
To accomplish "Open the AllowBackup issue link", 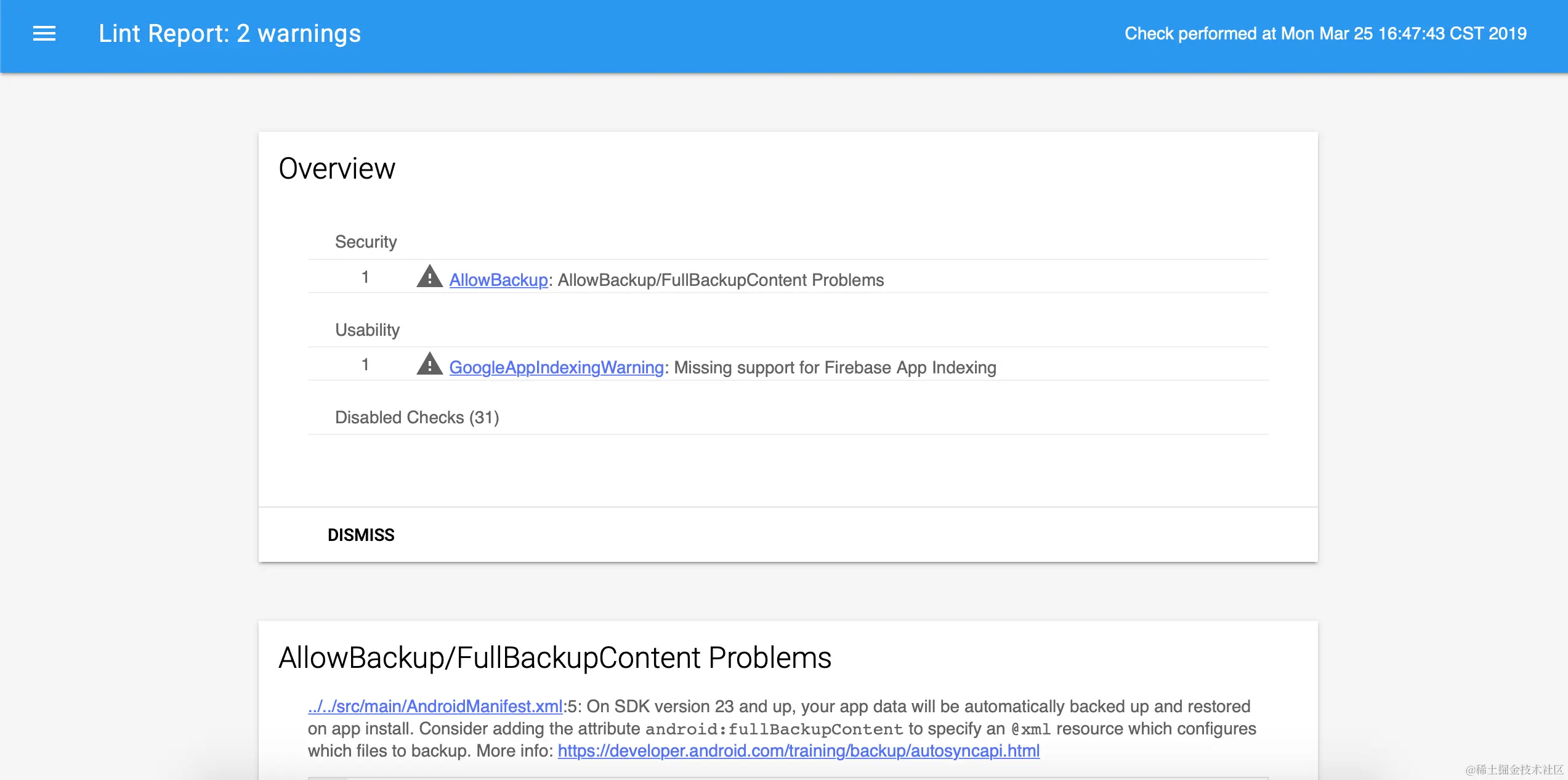I will (498, 280).
